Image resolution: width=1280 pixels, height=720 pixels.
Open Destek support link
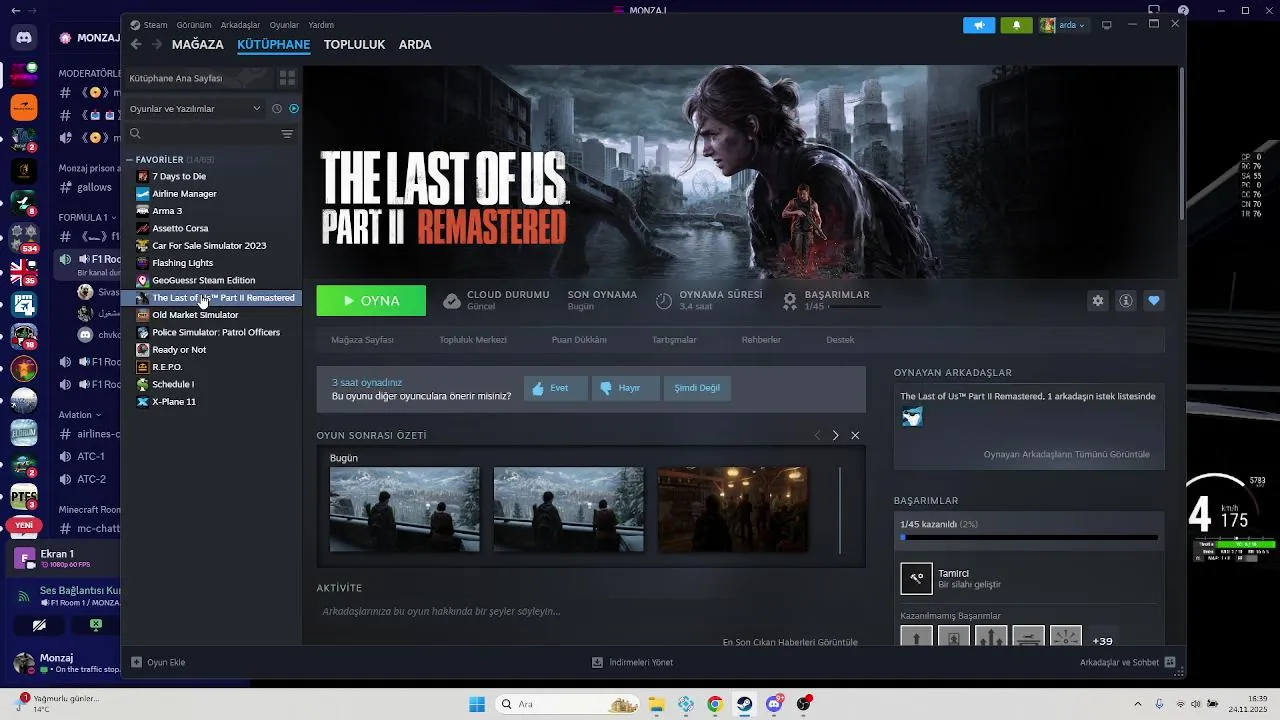tap(840, 340)
